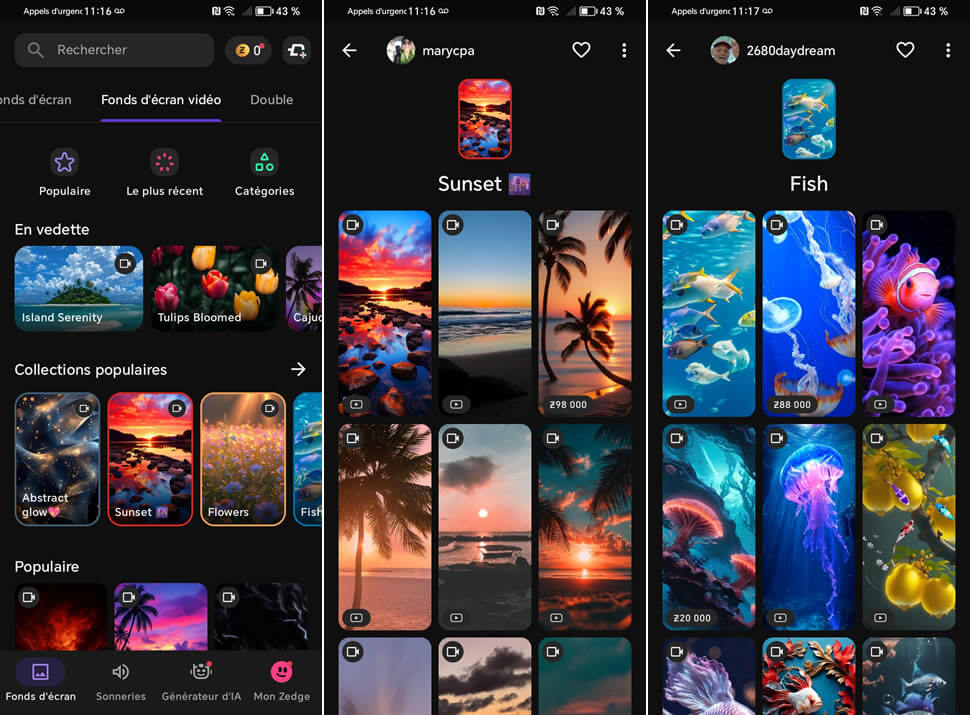Open the three-dot menu on marycpa's page
Viewport: 970px width, 715px height.
pyautogui.click(x=624, y=50)
